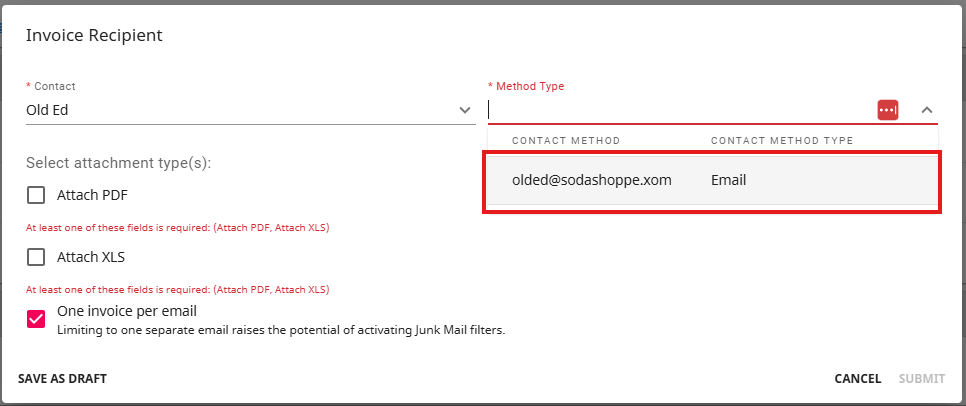Click the CONTACT METHOD TYPE column header
Image resolution: width=966 pixels, height=406 pixels.
click(782, 141)
